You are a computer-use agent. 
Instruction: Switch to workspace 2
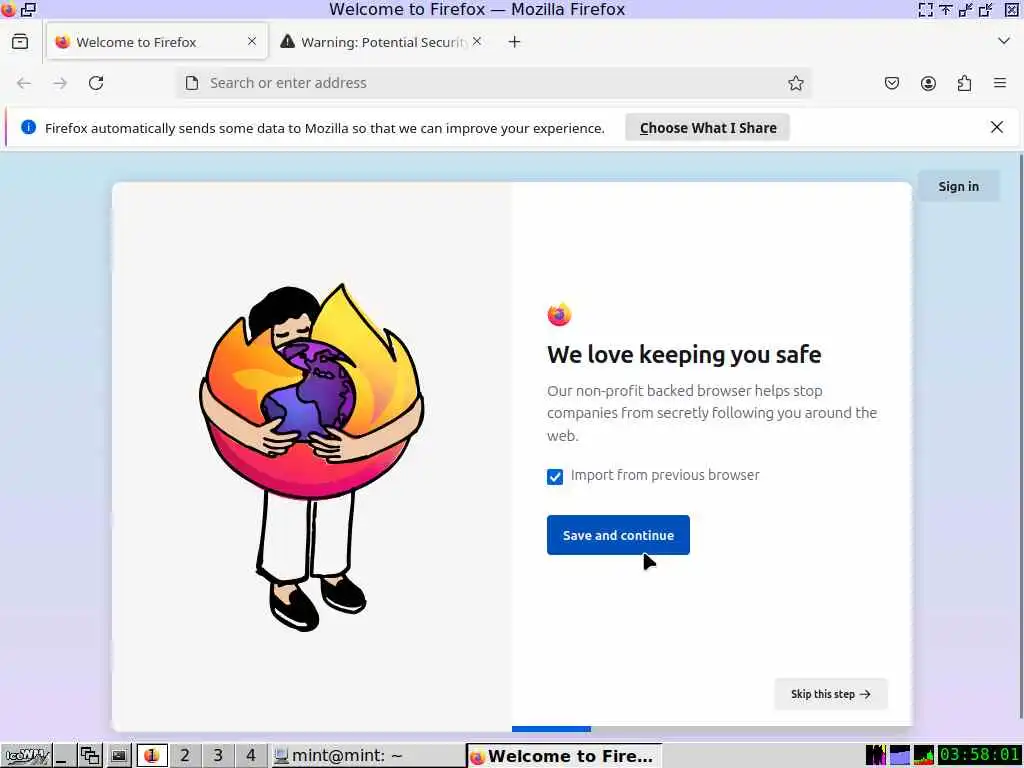tap(185, 756)
